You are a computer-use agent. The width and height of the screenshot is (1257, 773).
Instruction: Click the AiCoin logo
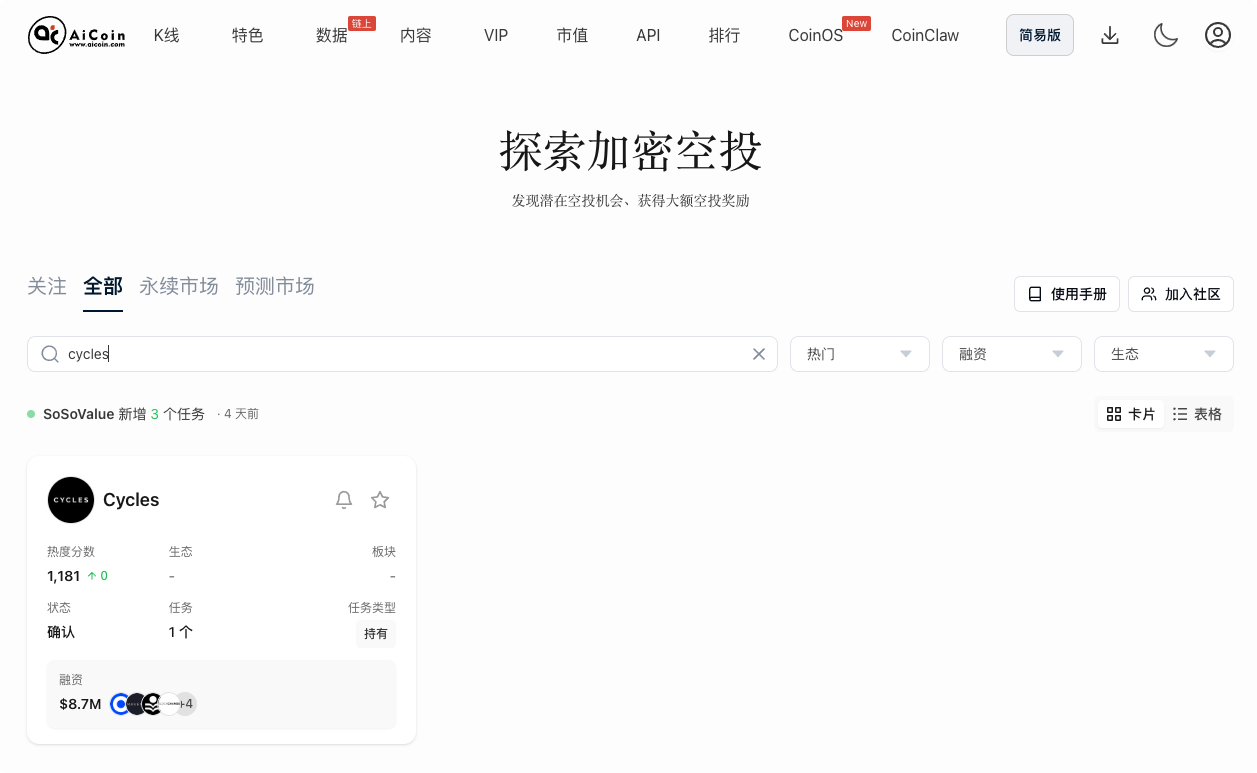click(x=77, y=35)
